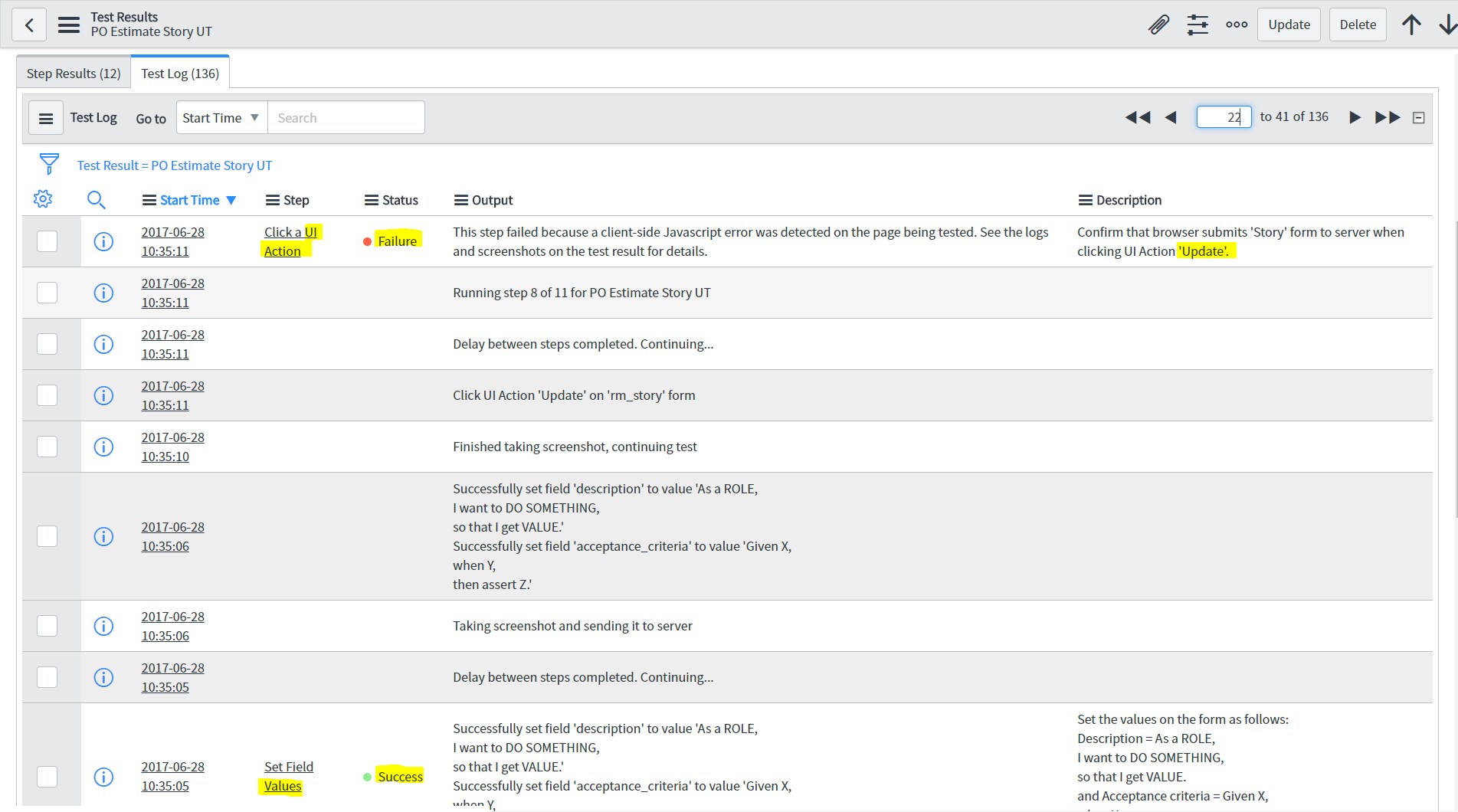
Task: Open more options ellipsis icon in header
Action: [x=1236, y=25]
